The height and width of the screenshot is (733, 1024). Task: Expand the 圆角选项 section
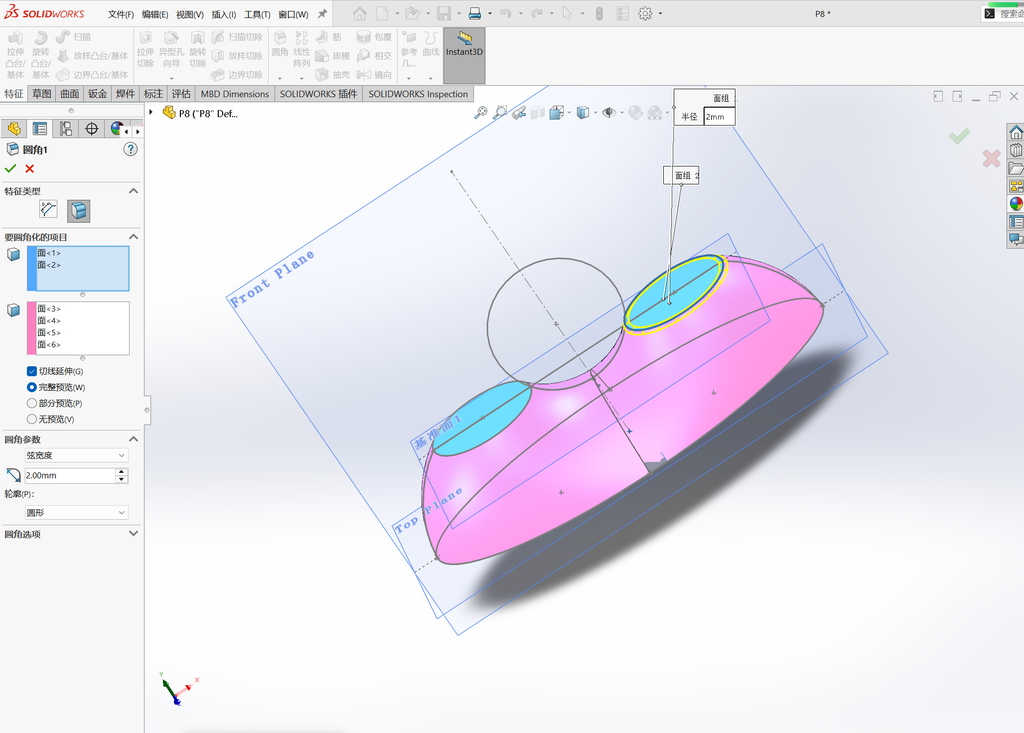click(133, 534)
